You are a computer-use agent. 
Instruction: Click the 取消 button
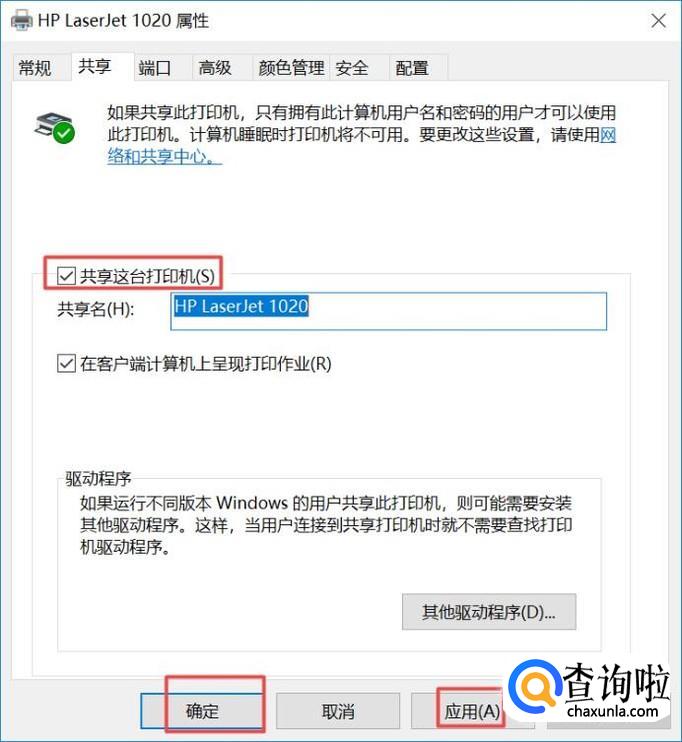click(x=338, y=711)
